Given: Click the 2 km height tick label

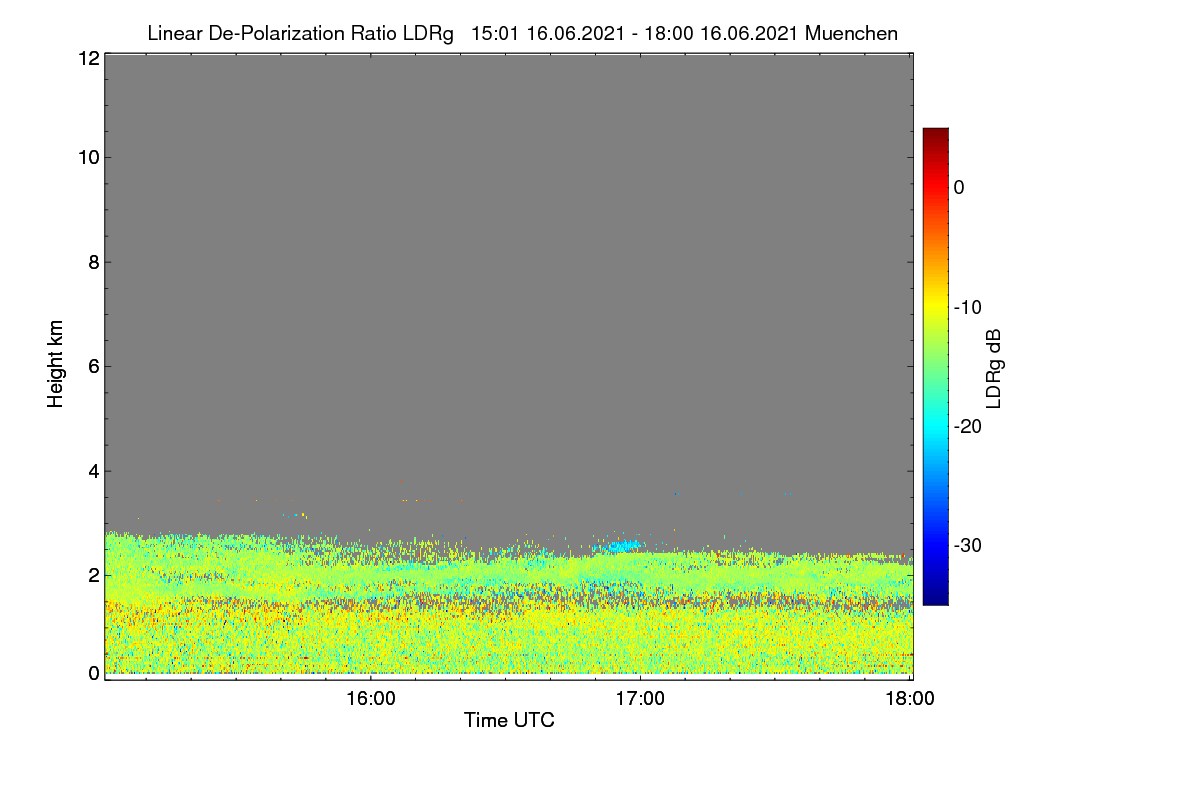Looking at the screenshot, I should pyautogui.click(x=93, y=575).
